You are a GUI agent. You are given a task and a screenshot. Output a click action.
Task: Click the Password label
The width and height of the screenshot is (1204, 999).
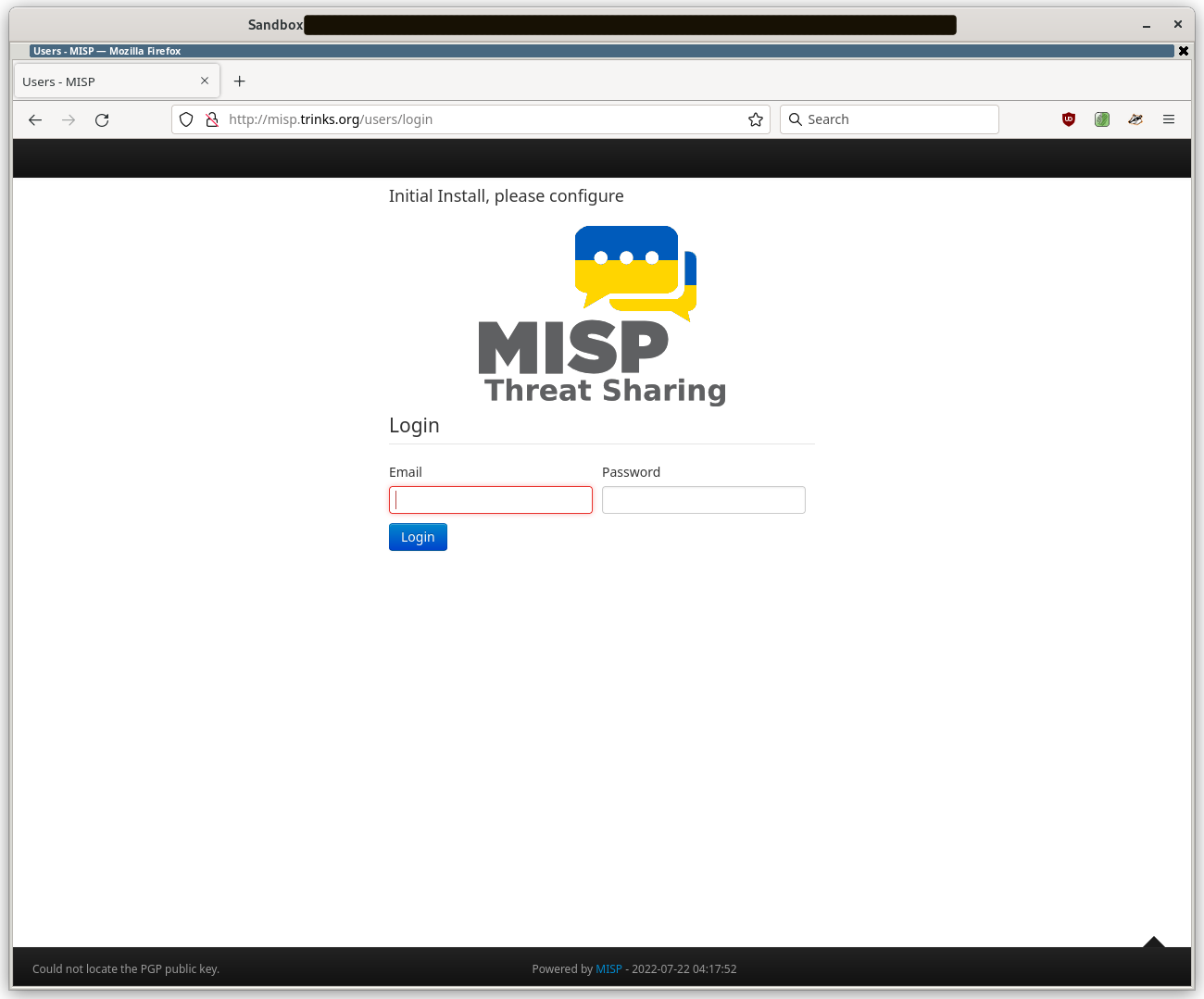tap(632, 472)
